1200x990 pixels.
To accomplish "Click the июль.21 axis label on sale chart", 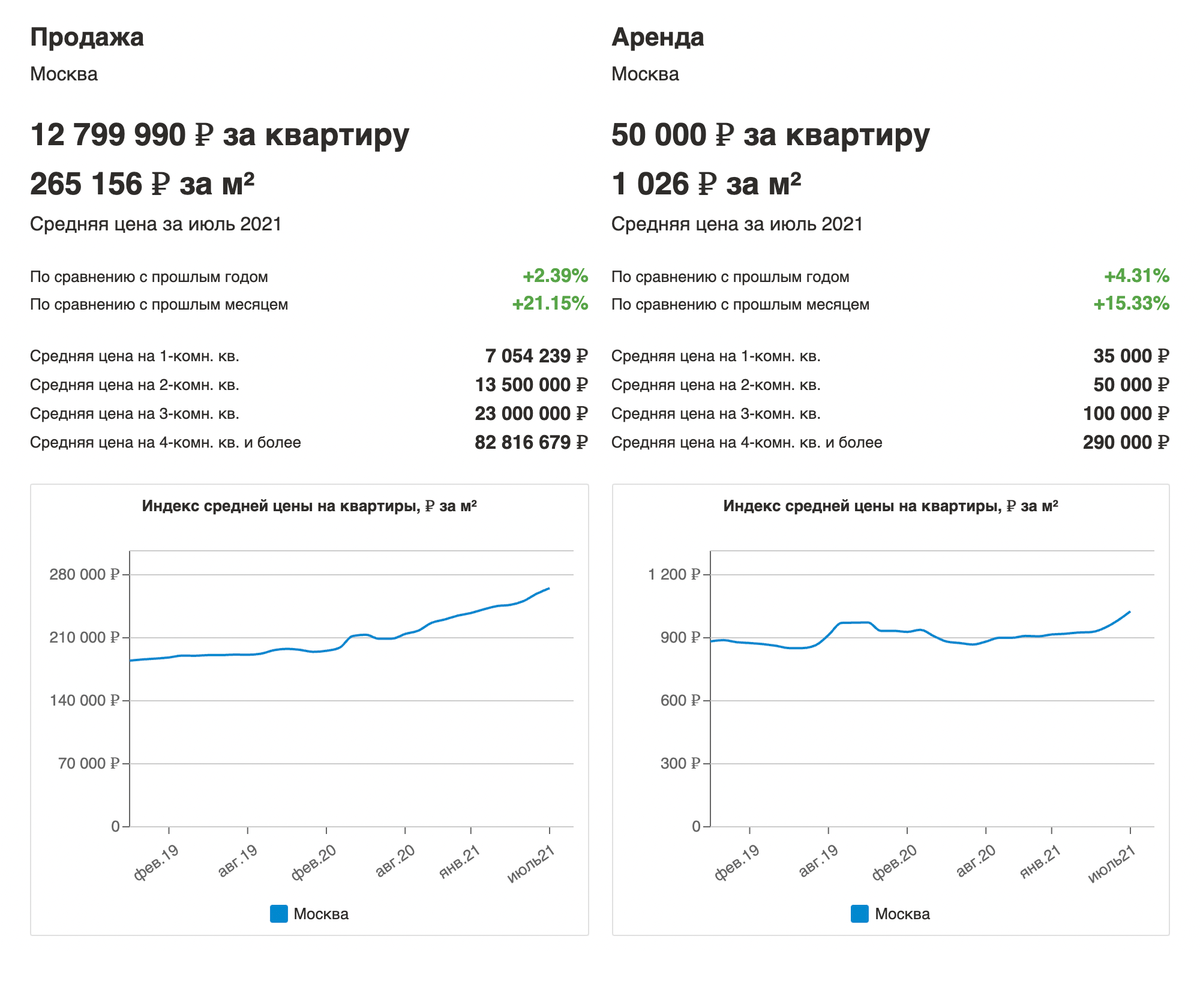I will (x=530, y=861).
